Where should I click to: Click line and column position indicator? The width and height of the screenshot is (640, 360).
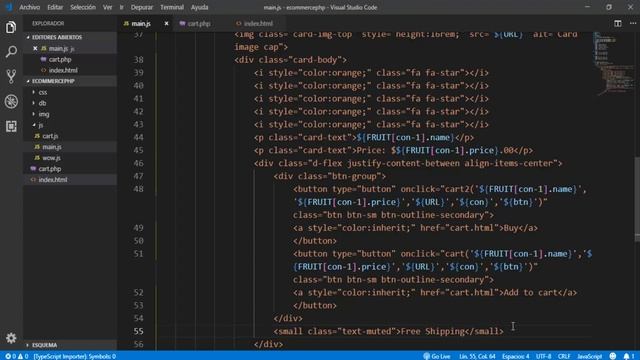(477, 356)
